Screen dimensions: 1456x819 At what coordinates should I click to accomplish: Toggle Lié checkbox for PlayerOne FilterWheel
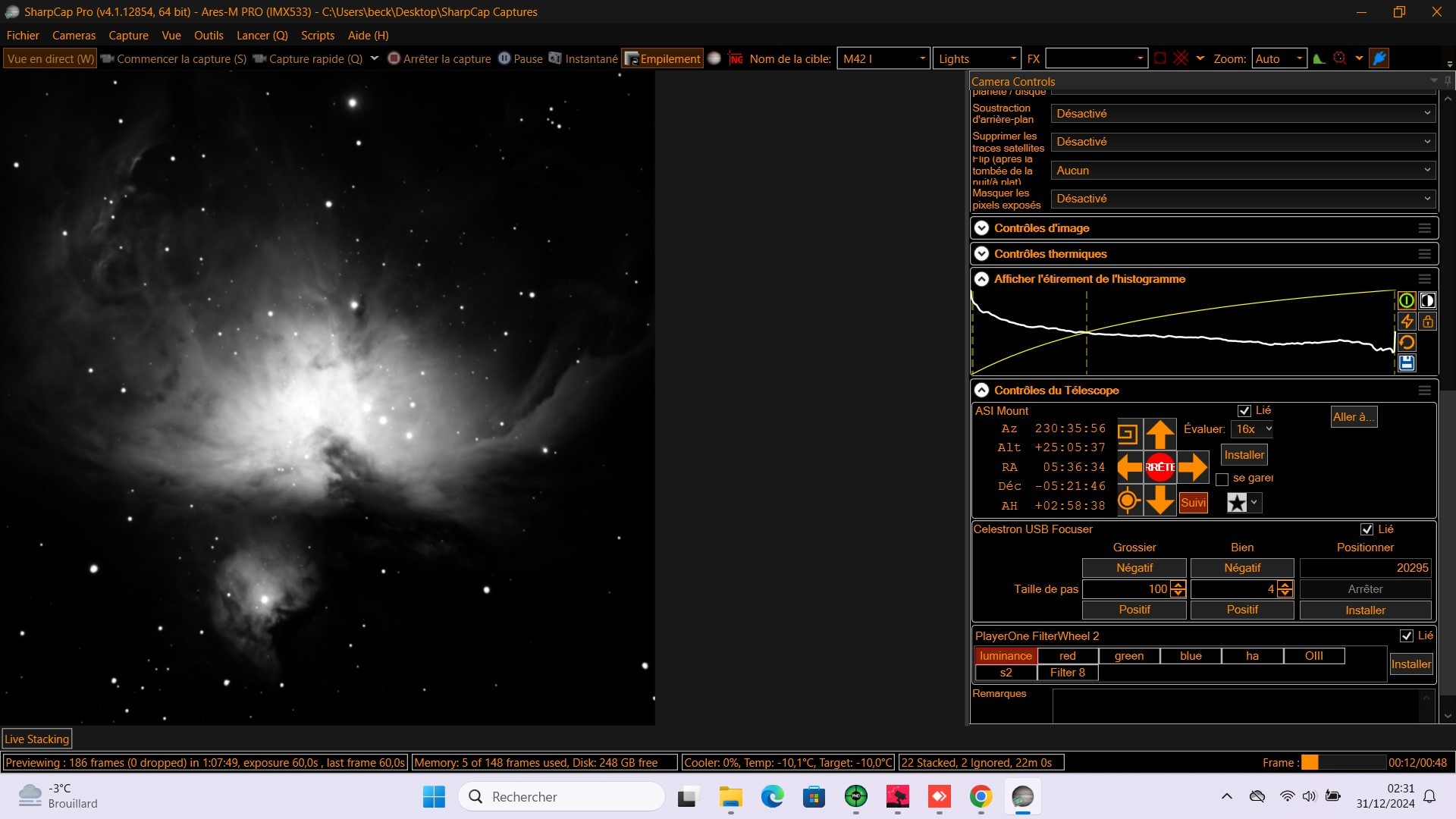pos(1407,636)
